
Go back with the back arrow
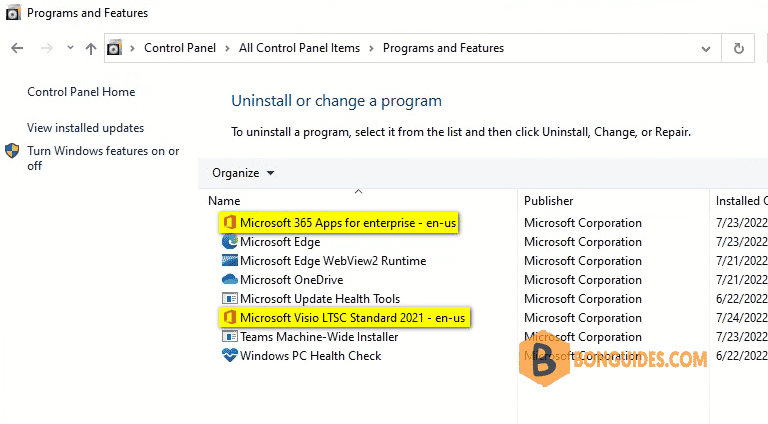click(x=17, y=48)
